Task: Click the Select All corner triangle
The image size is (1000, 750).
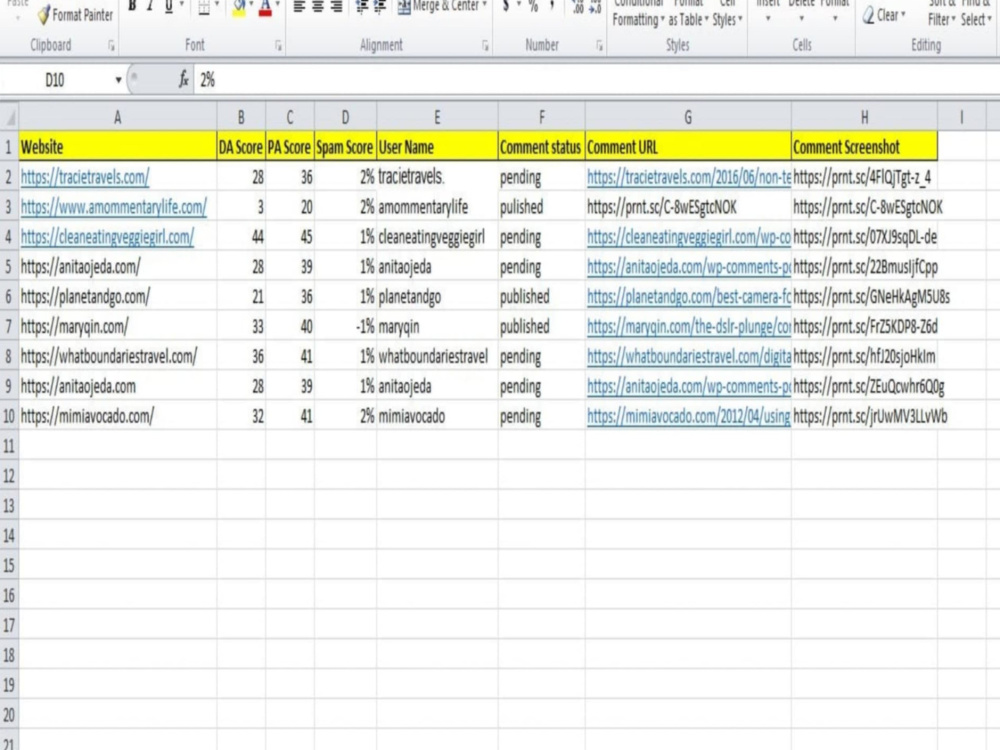Action: coord(10,117)
